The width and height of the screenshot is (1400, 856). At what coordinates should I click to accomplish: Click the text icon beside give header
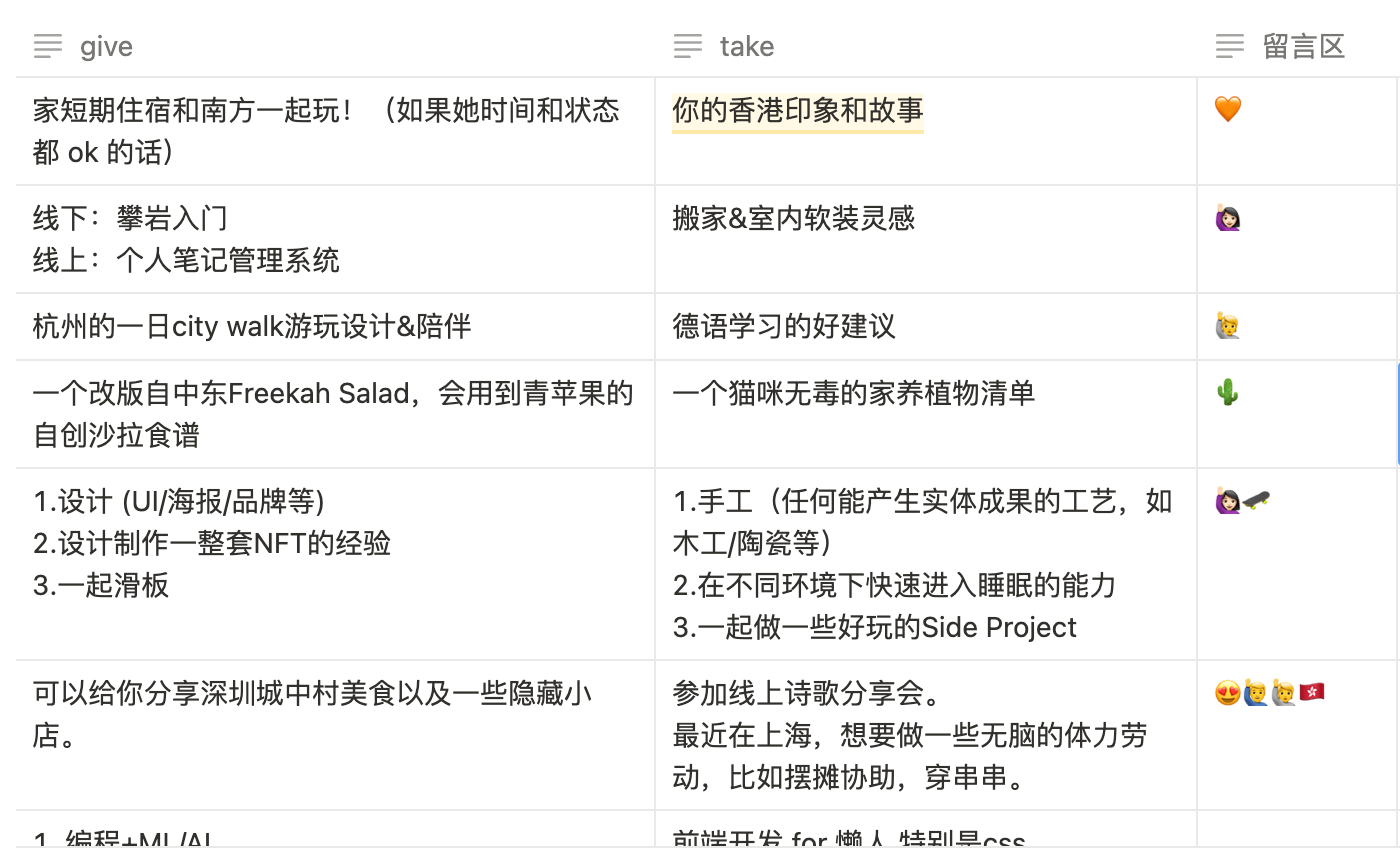coord(47,46)
